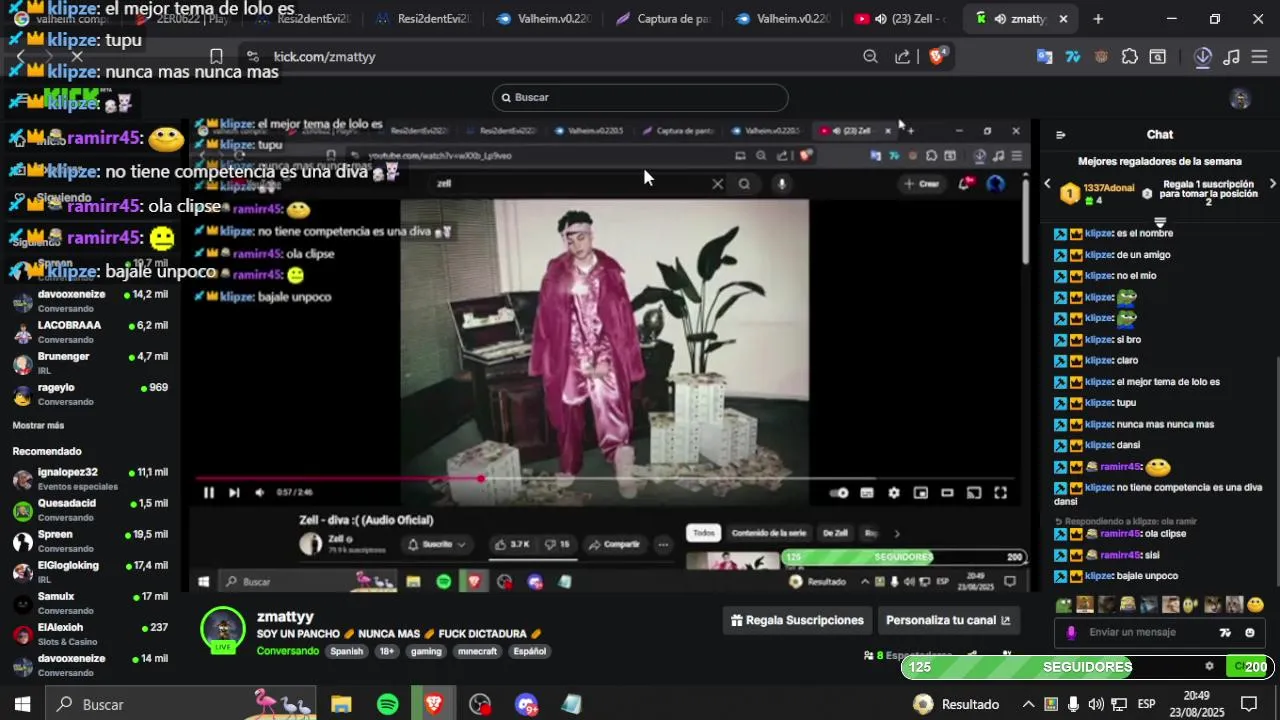The width and height of the screenshot is (1280, 720).
Task: Click the taskbar volume speaker icon
Action: pyautogui.click(x=1096, y=704)
